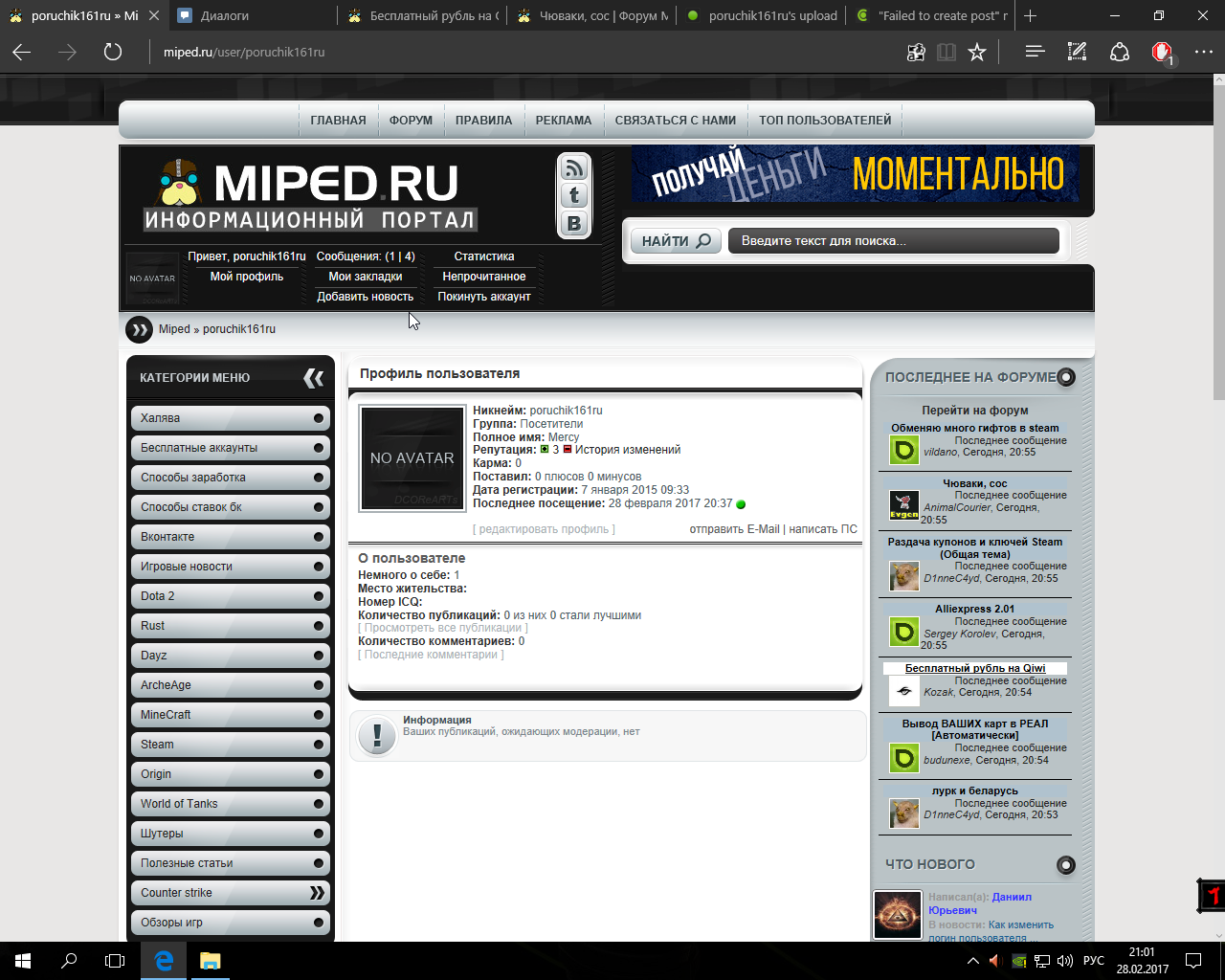
Task: Open the browser Hub menu icon
Action: pos(1035,52)
